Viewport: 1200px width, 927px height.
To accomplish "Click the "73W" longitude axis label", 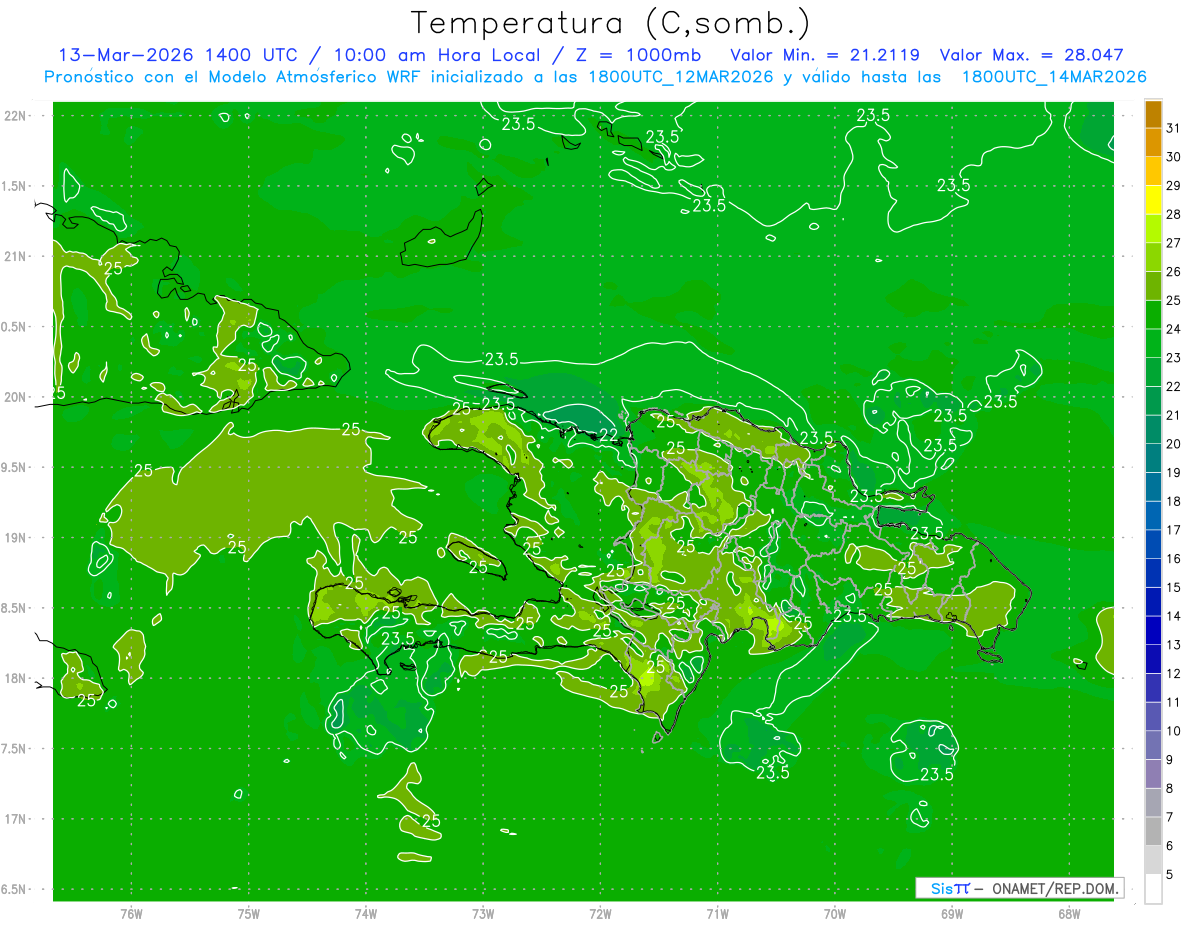I will tap(482, 913).
